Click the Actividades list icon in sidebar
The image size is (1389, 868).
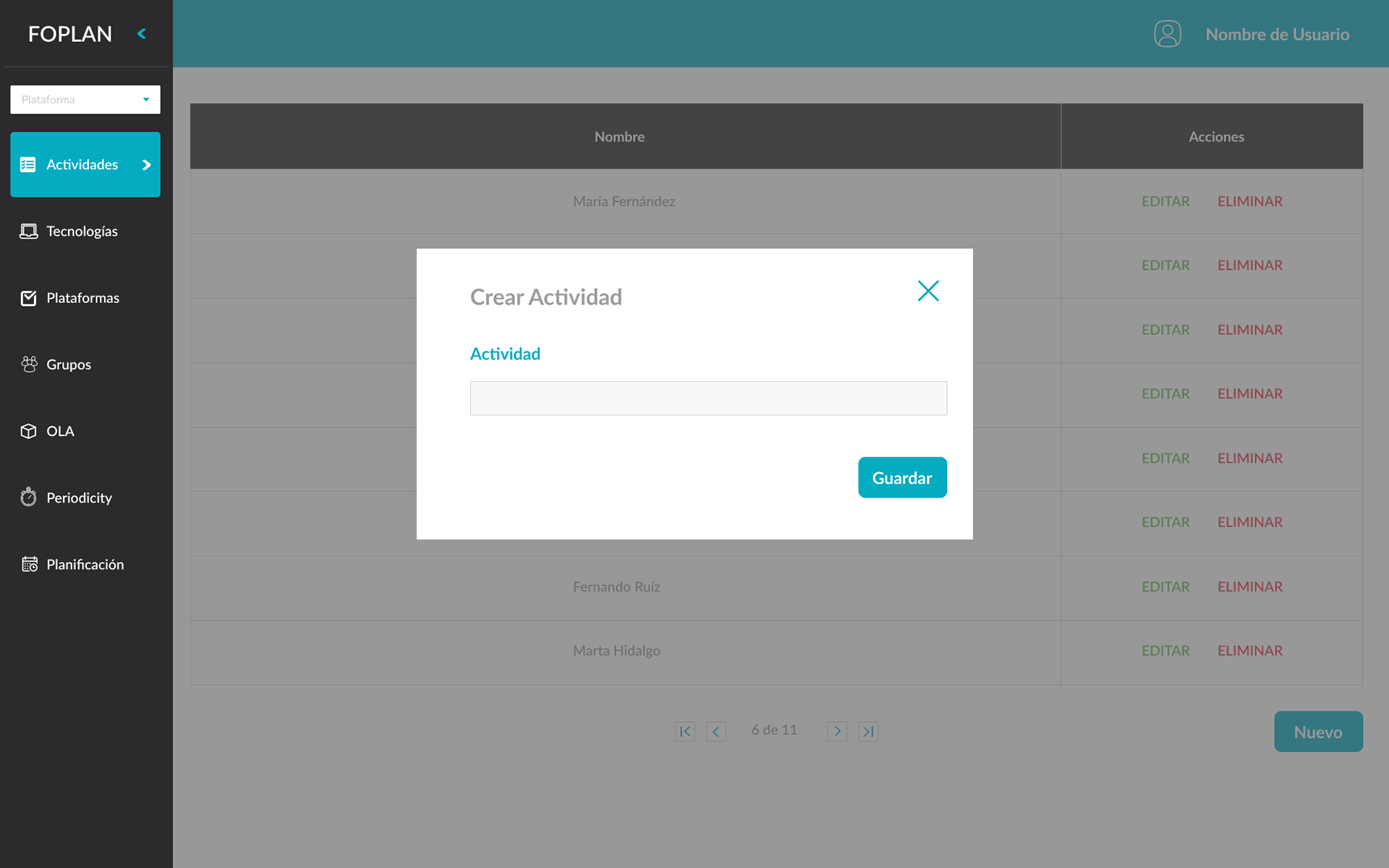click(28, 165)
